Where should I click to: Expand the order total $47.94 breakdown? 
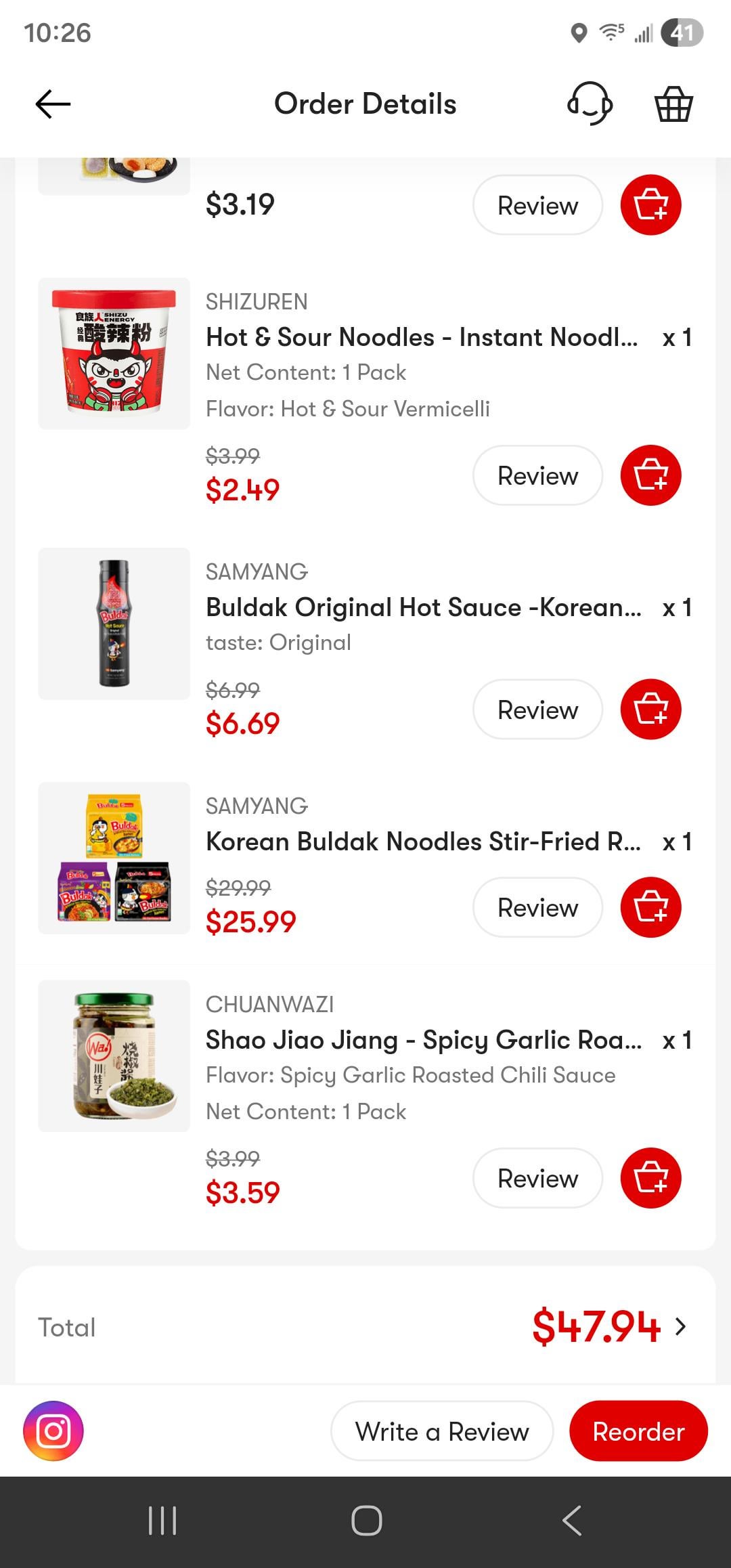pyautogui.click(x=680, y=1327)
